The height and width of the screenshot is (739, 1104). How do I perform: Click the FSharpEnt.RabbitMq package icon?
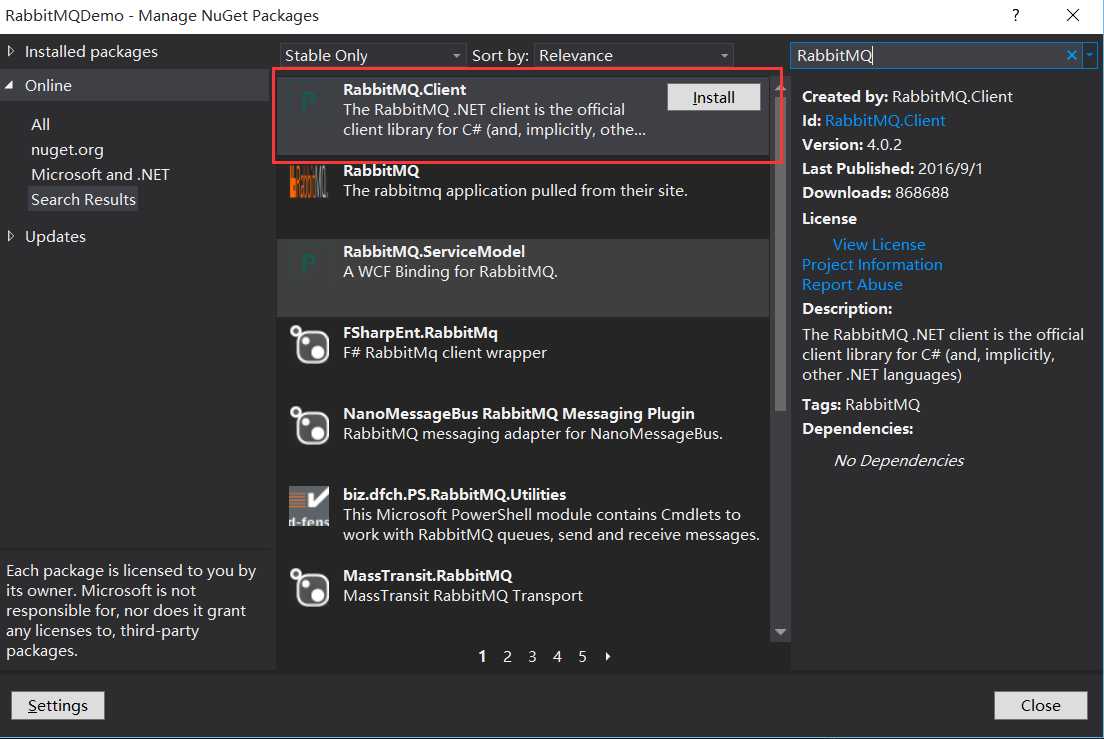point(310,344)
